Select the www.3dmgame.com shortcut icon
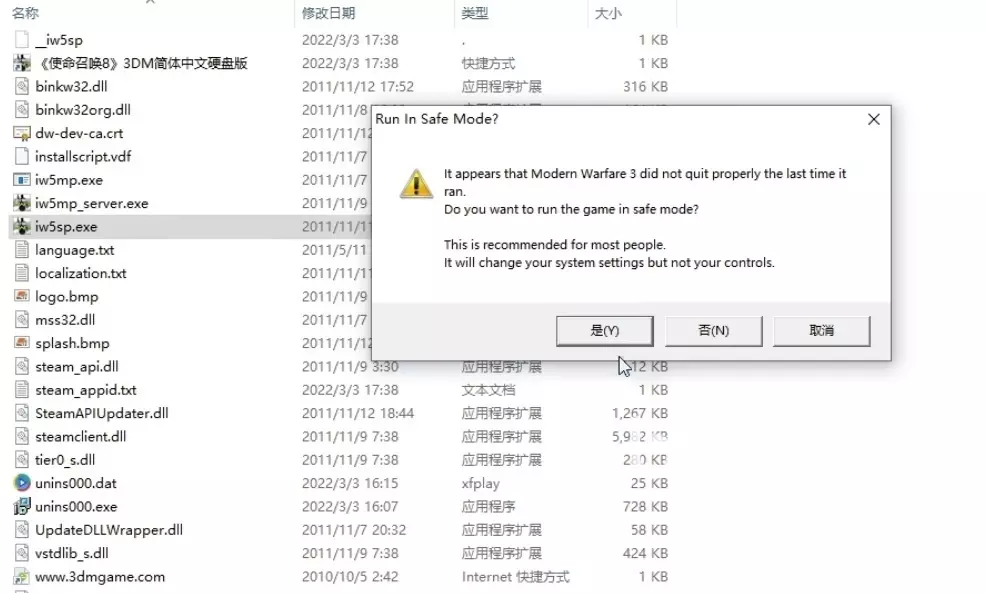This screenshot has height=593, width=985. 22,577
